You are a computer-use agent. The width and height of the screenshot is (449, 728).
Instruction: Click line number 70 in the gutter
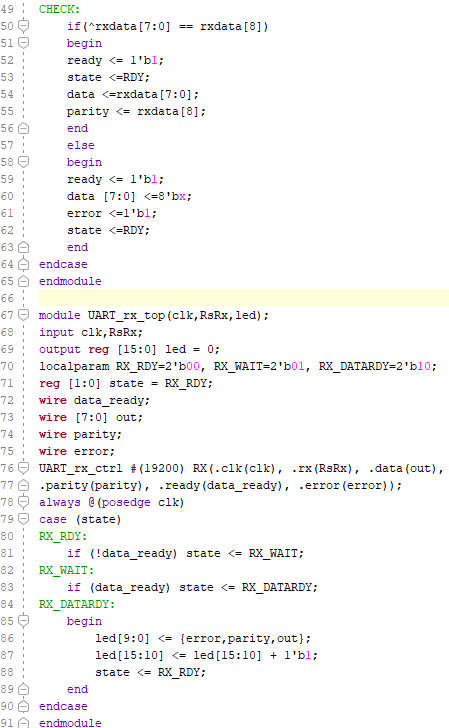(x=7, y=366)
